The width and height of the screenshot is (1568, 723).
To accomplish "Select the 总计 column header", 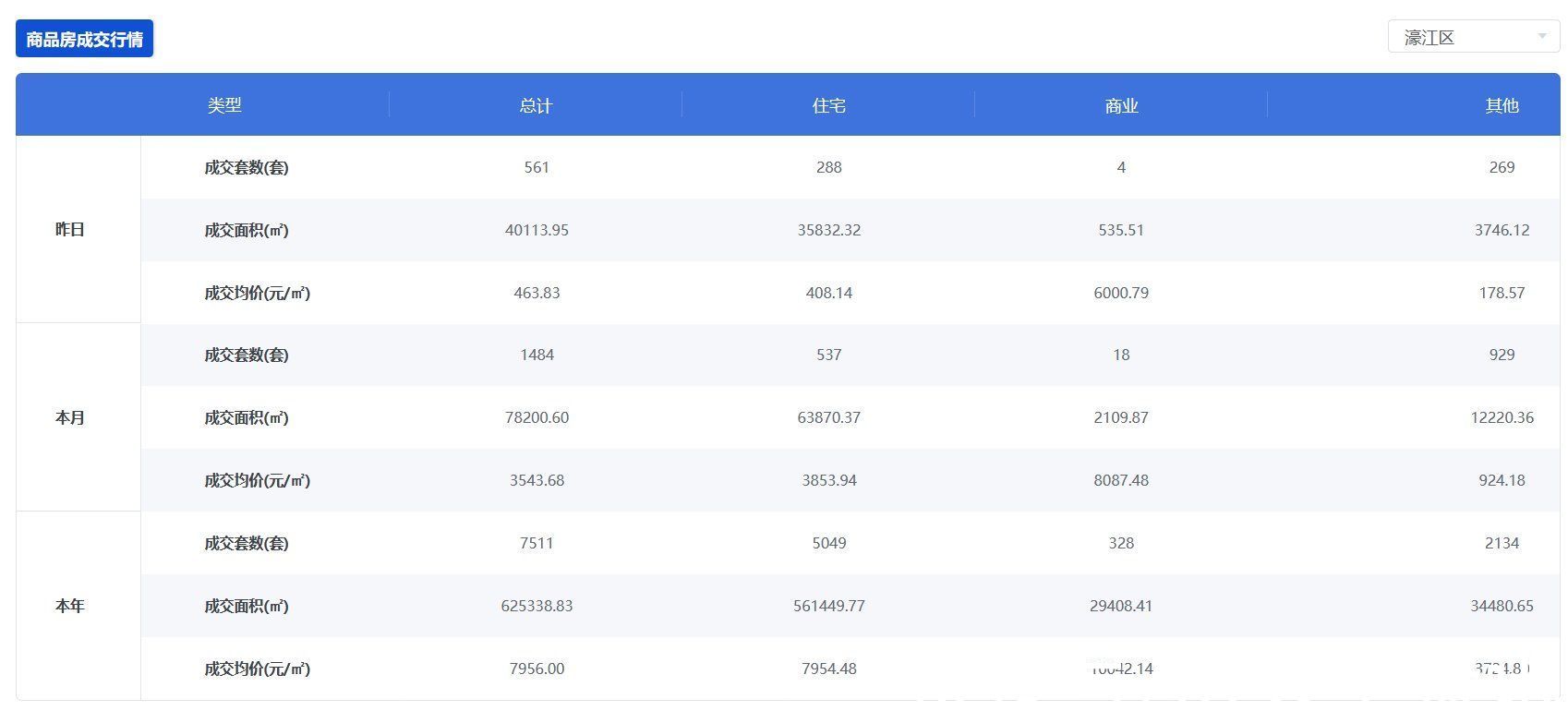I will (x=536, y=105).
